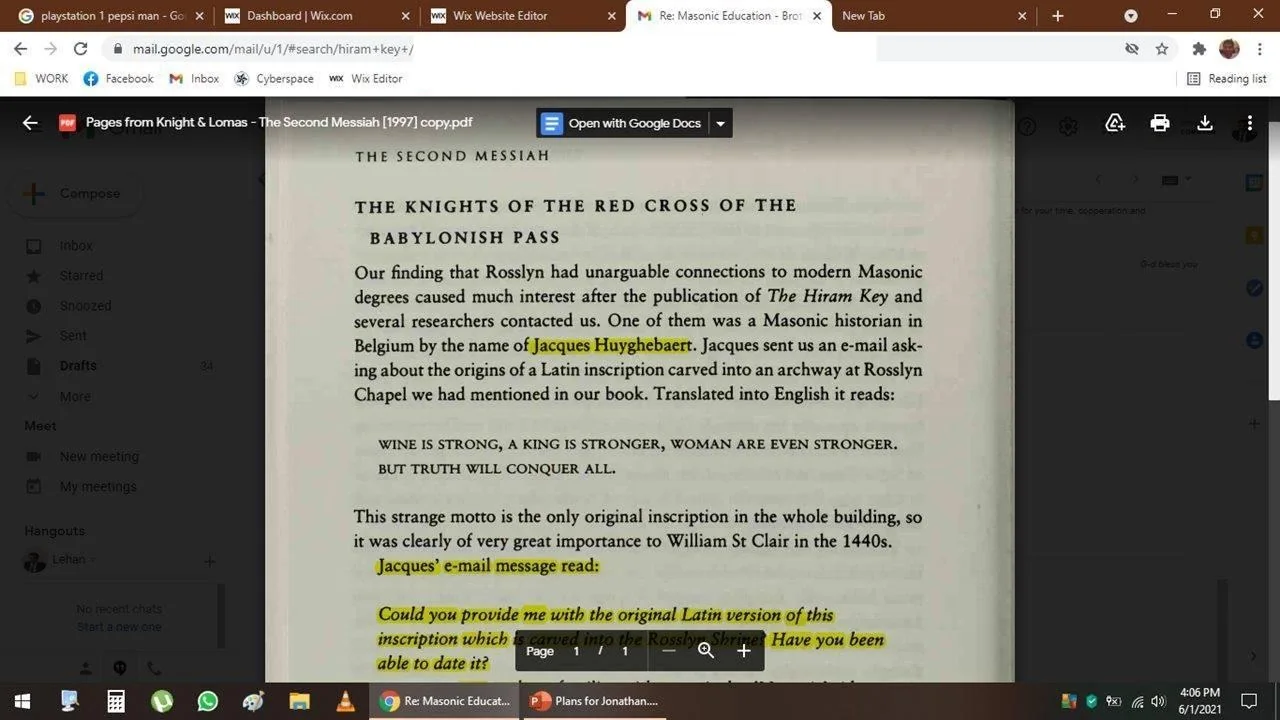Zoom out of the PDF page
This screenshot has height=720, width=1280.
pos(669,651)
